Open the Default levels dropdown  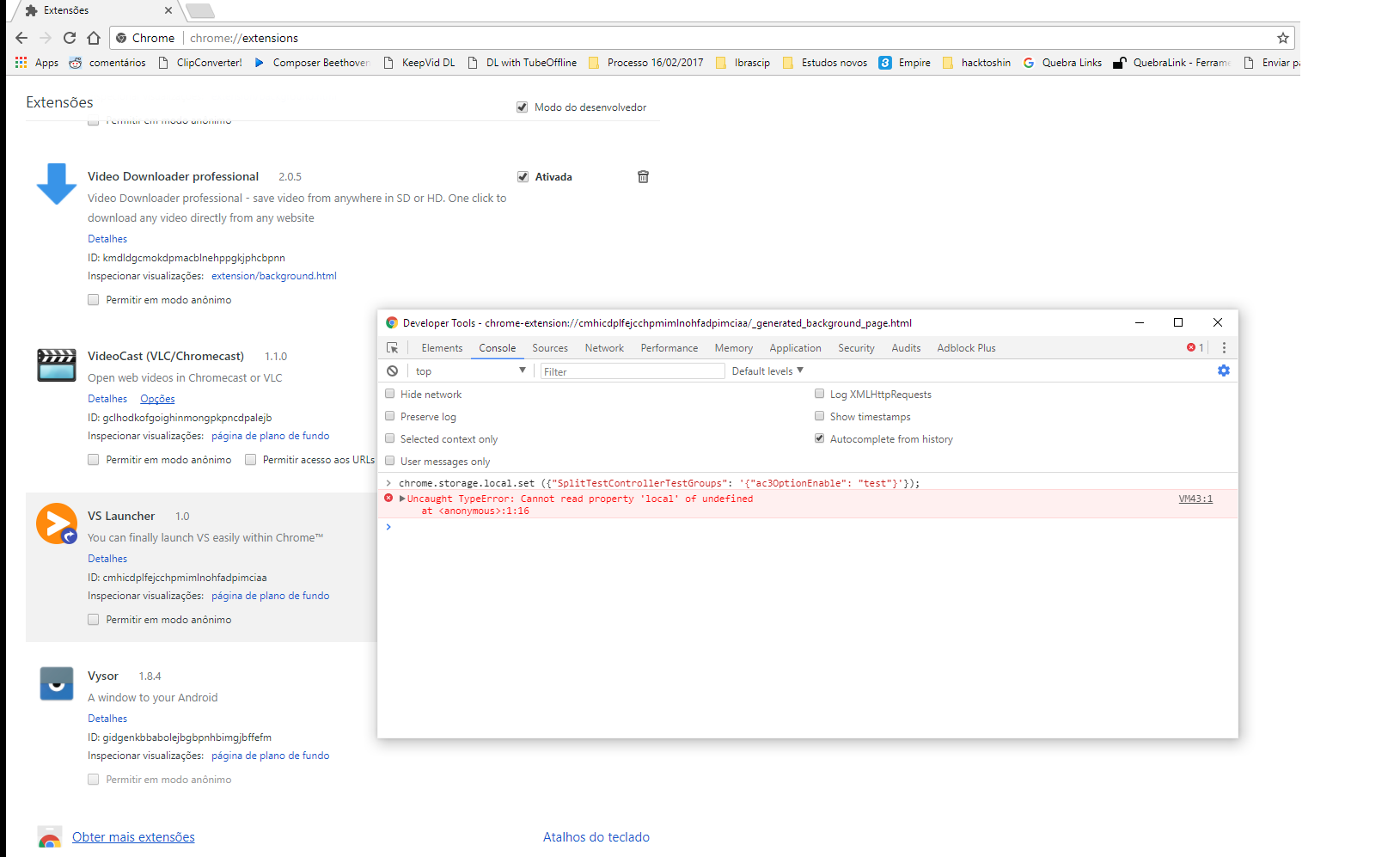point(767,370)
